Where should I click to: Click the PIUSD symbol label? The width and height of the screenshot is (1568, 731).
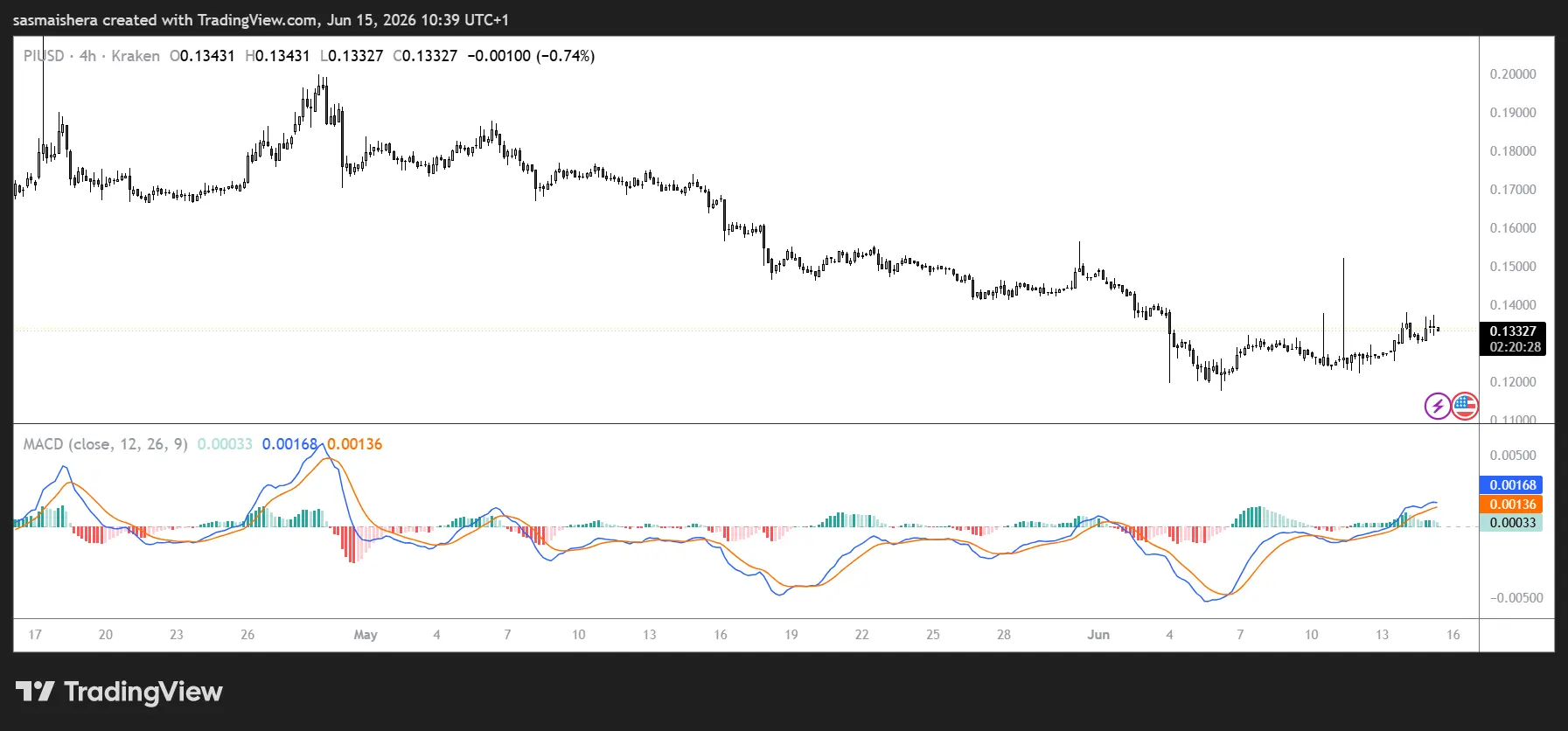[44, 56]
